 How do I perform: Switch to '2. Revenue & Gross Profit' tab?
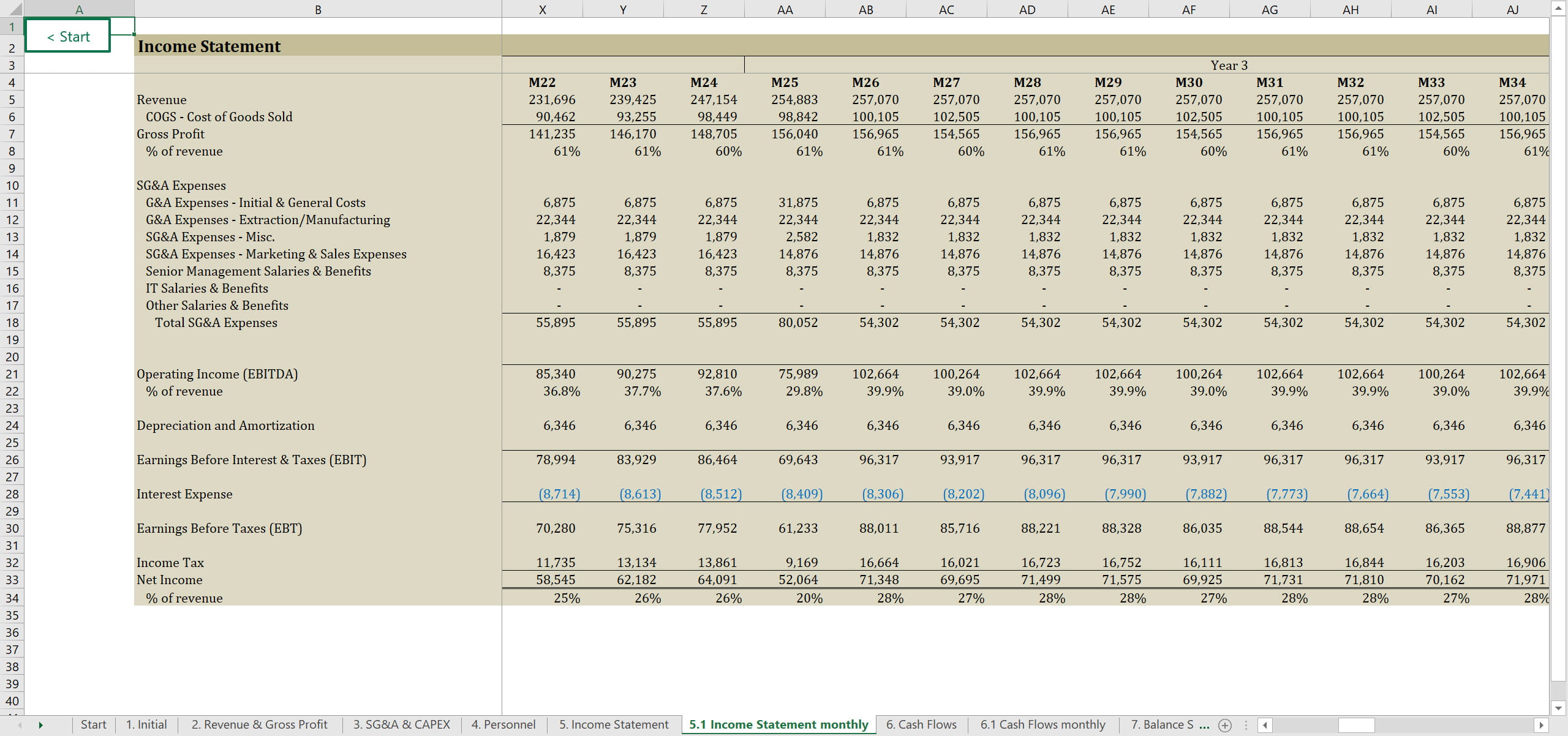[x=259, y=724]
